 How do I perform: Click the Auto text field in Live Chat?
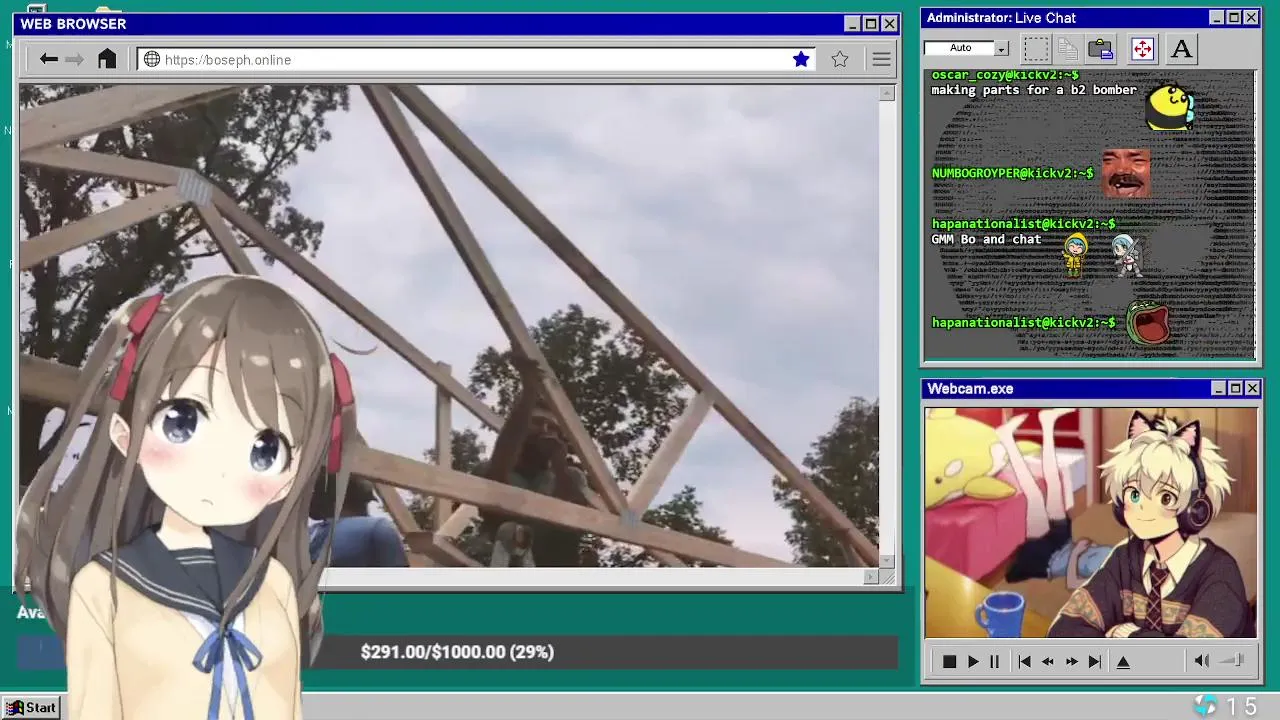coord(960,48)
